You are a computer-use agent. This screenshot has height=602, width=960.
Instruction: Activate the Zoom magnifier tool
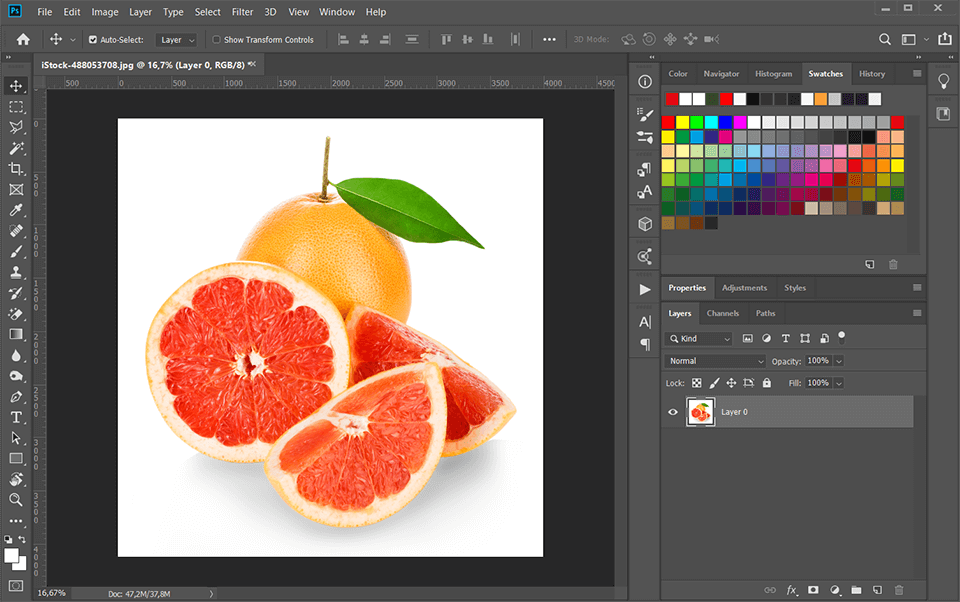(17, 500)
